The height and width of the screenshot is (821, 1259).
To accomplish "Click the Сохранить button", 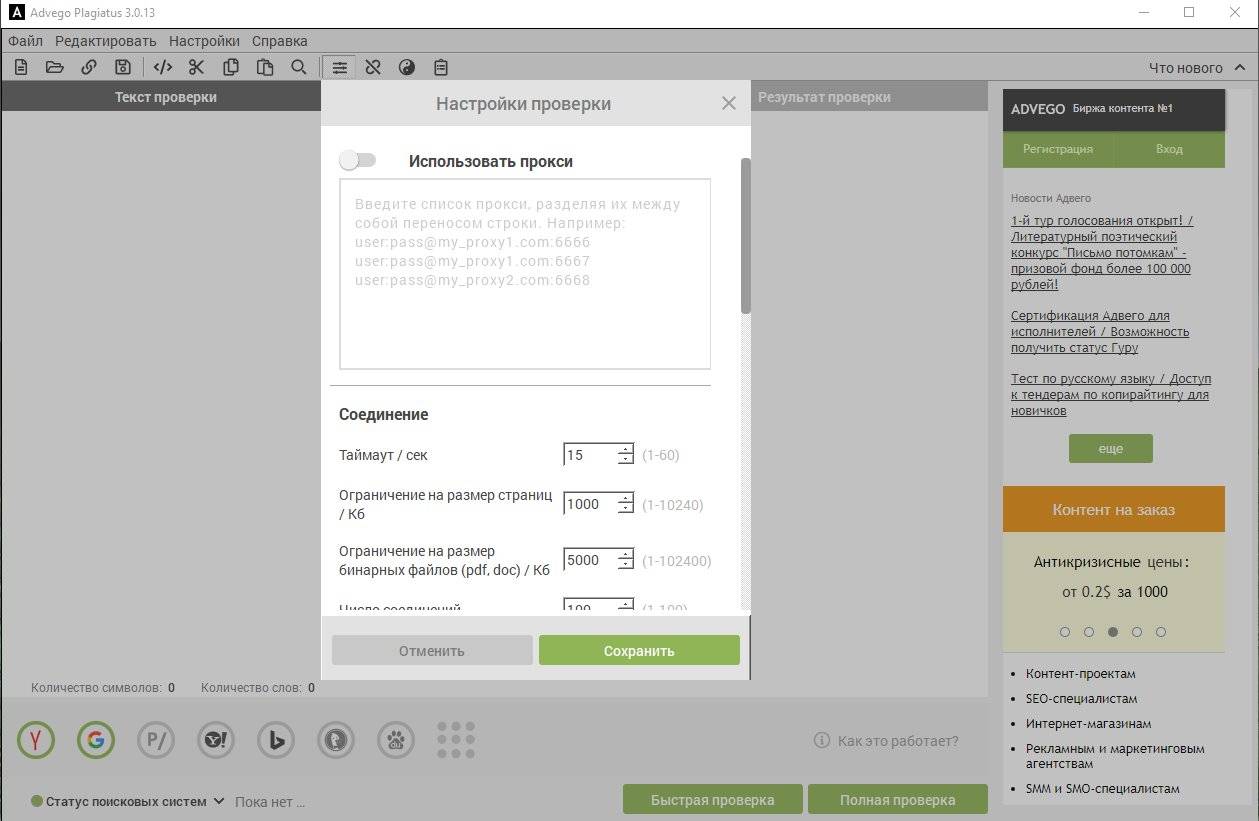I will coord(639,651).
